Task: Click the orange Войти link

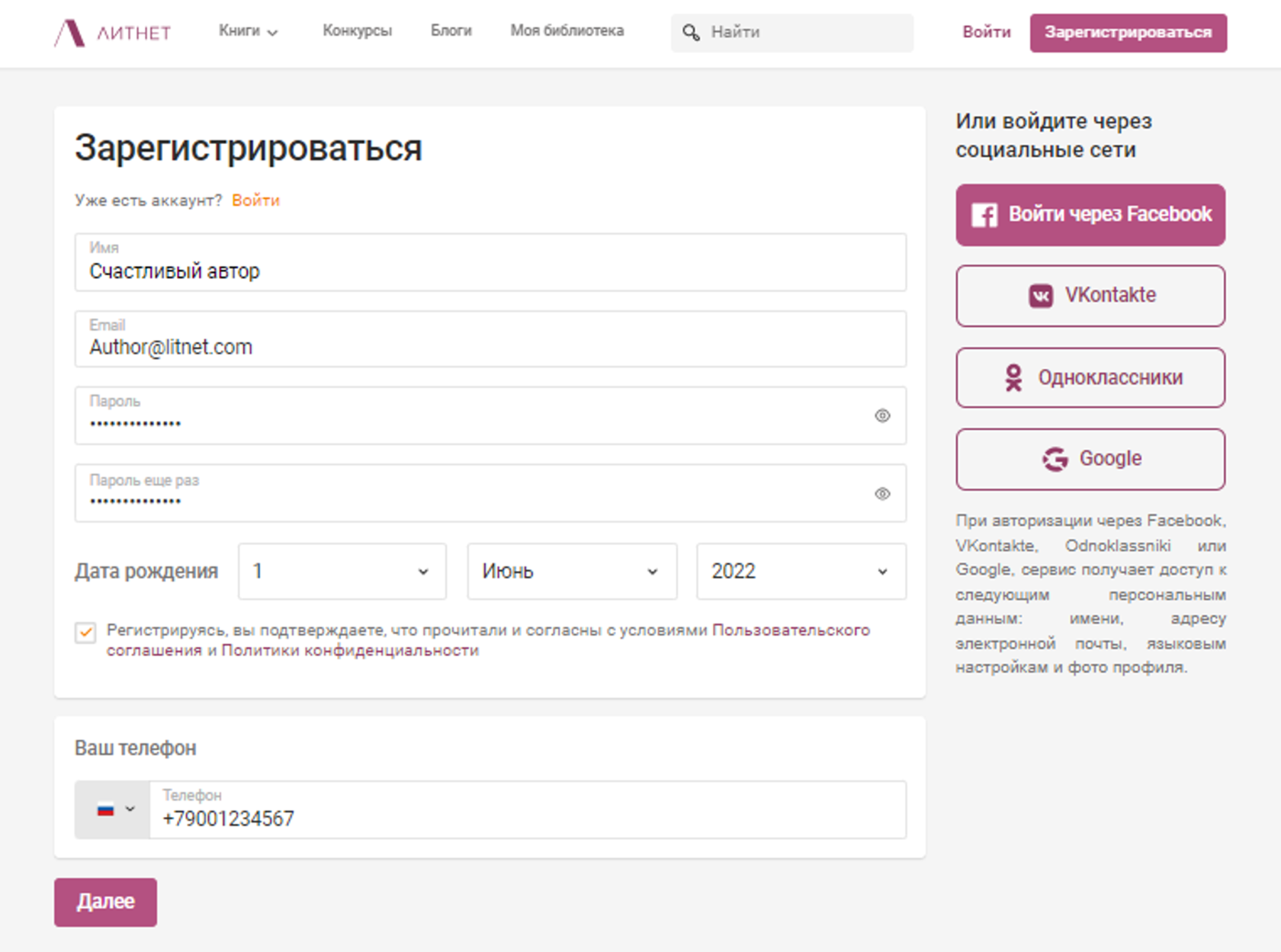Action: [255, 200]
